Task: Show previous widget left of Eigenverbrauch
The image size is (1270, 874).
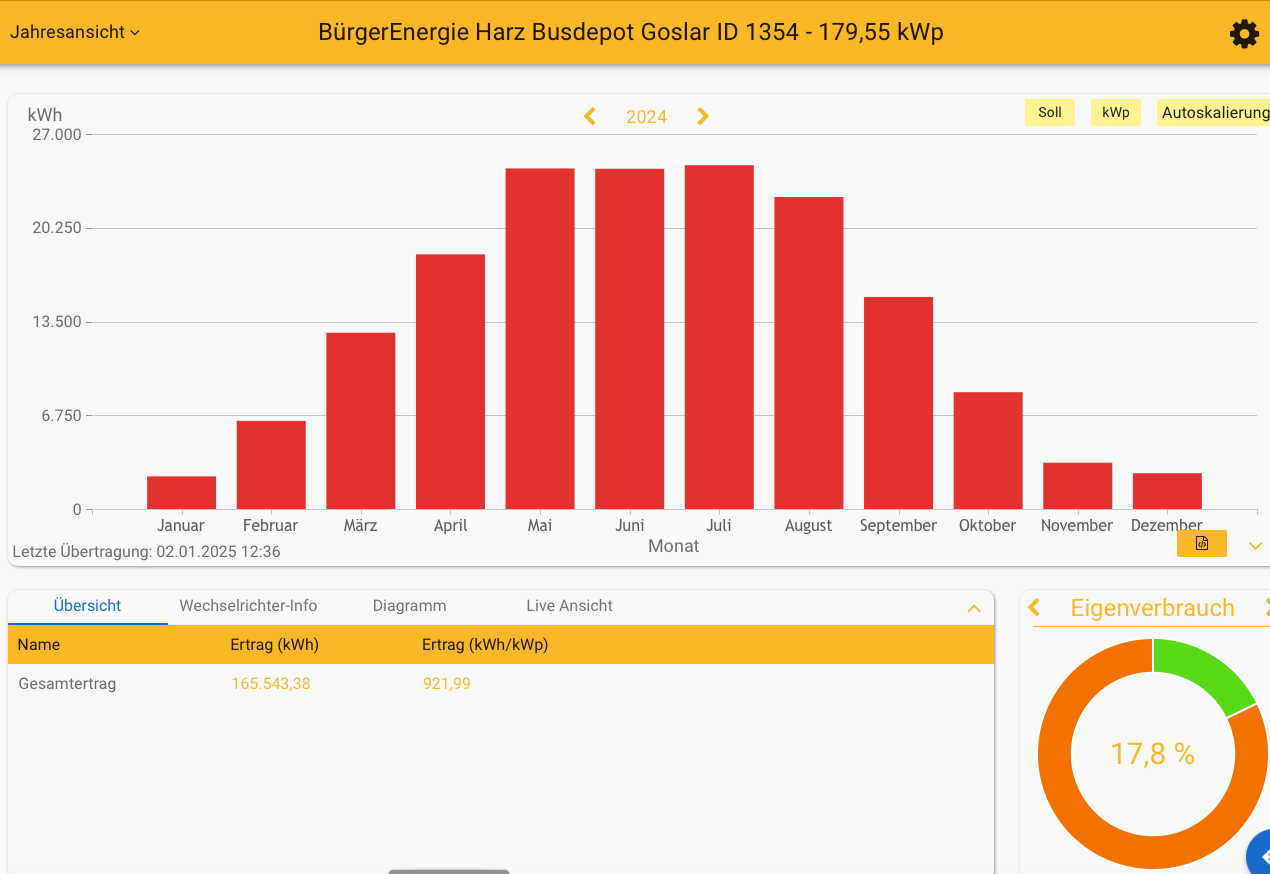Action: 1035,608
